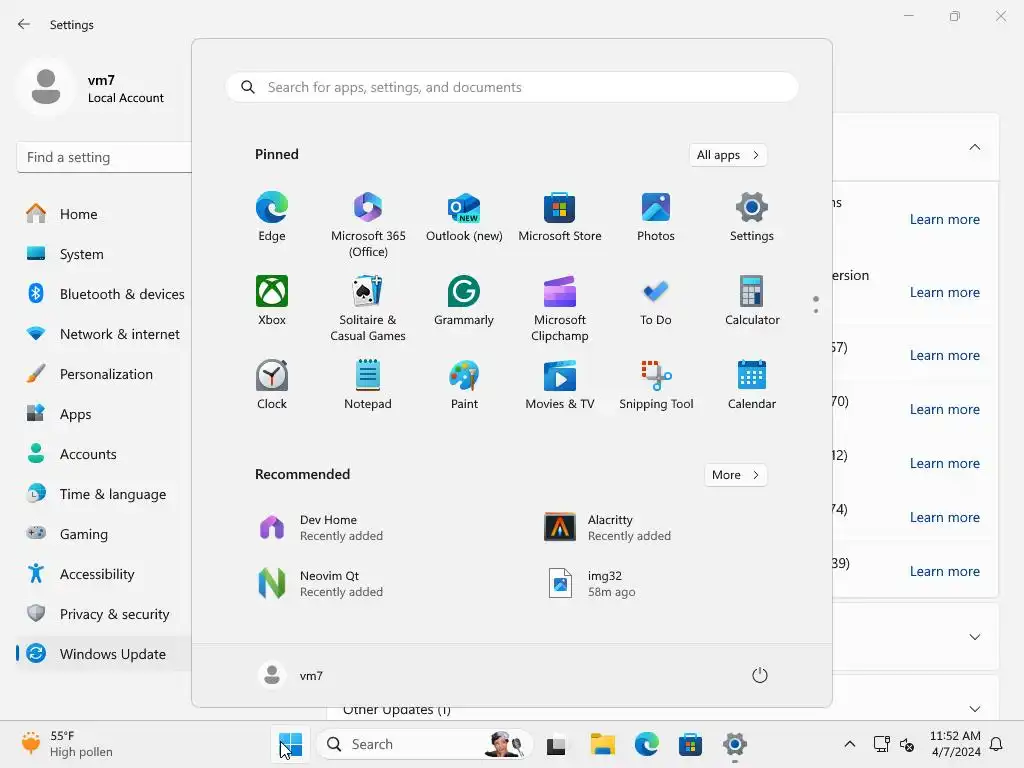Open Outlook (new) pinned app
Screen dimensions: 1024x768
(x=464, y=217)
